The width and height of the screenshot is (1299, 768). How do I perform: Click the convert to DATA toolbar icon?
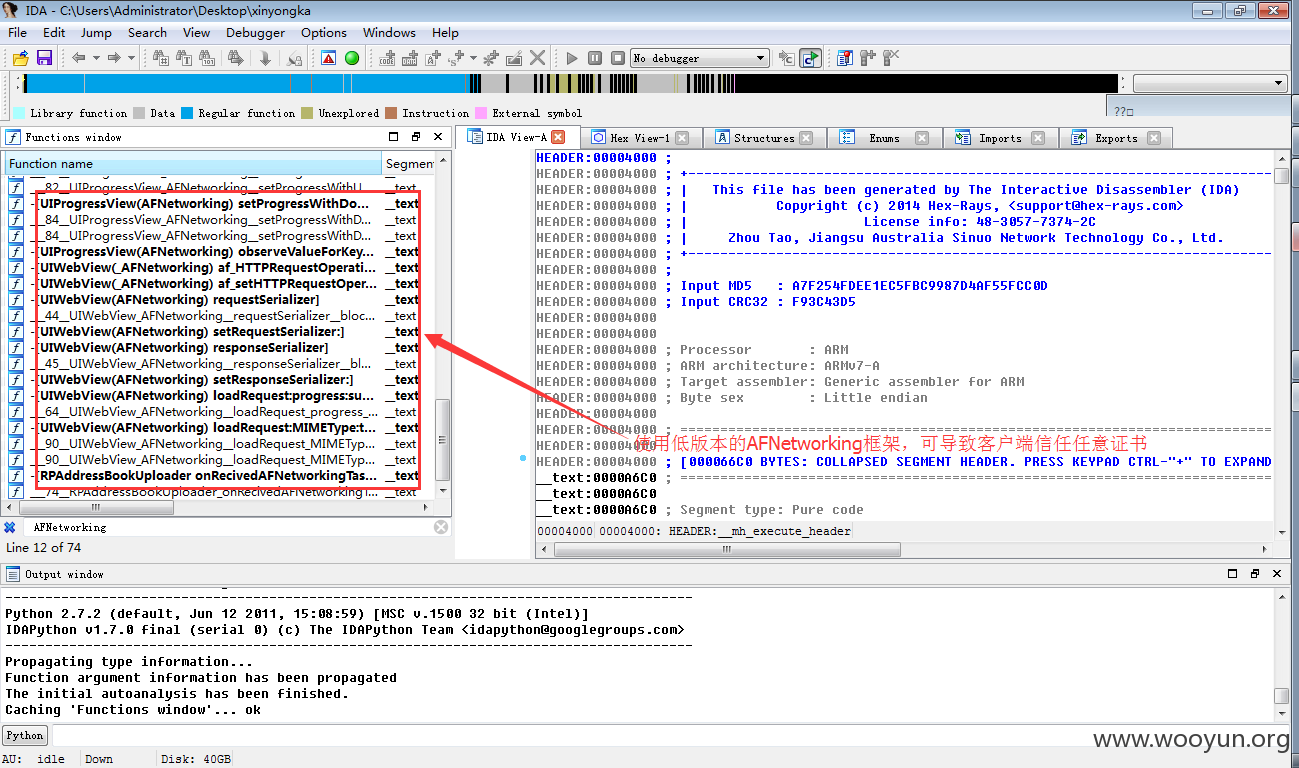410,58
